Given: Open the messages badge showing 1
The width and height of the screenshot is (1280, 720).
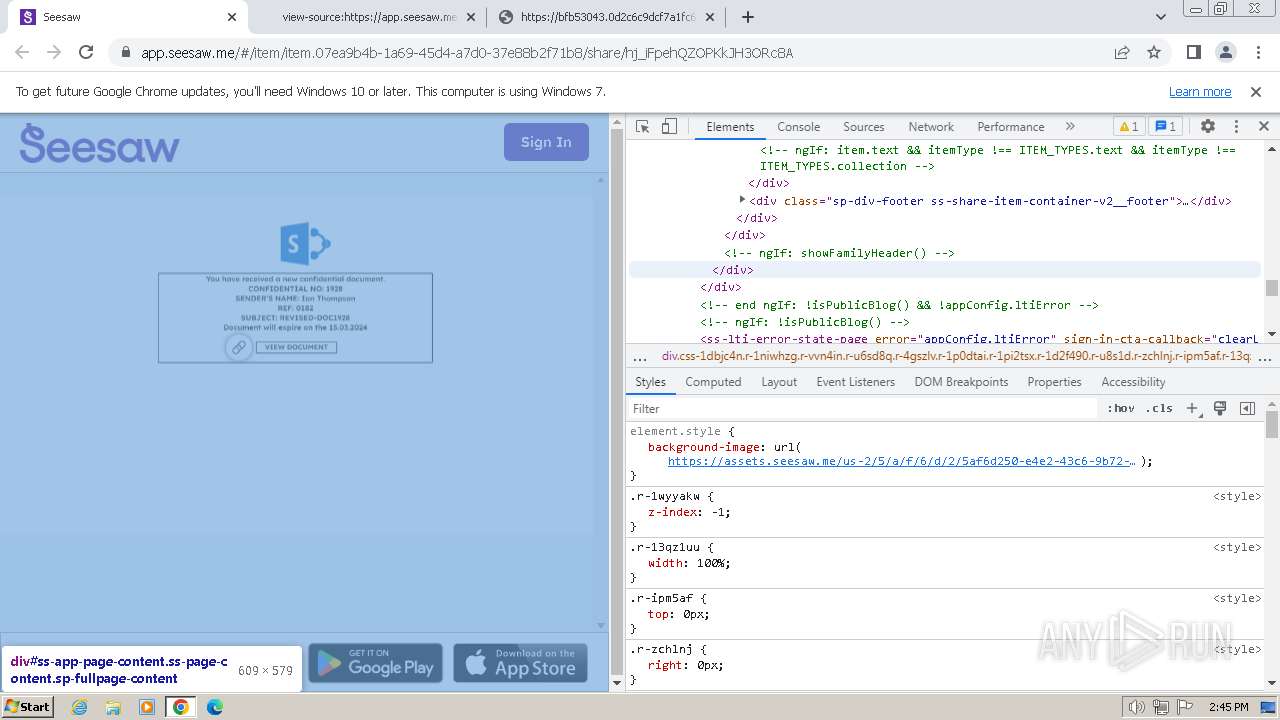Looking at the screenshot, I should click(1165, 127).
